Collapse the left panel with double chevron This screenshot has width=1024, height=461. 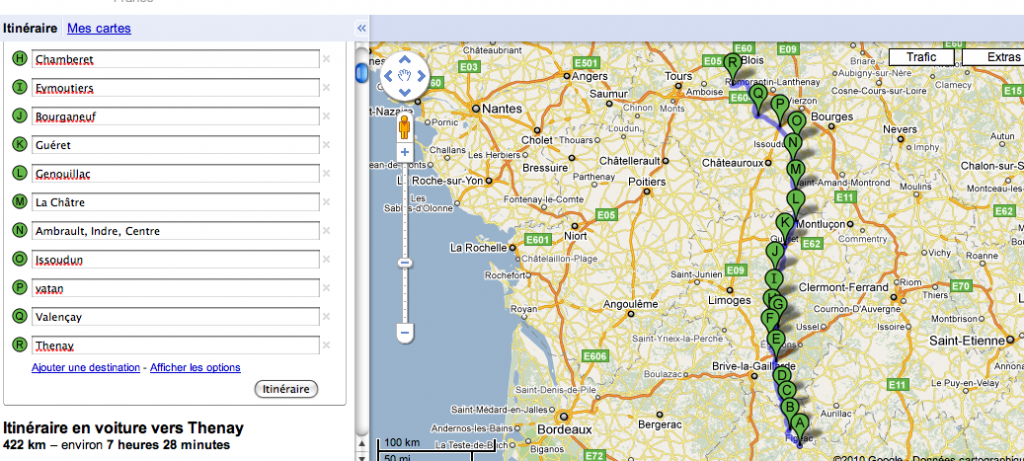tap(361, 28)
